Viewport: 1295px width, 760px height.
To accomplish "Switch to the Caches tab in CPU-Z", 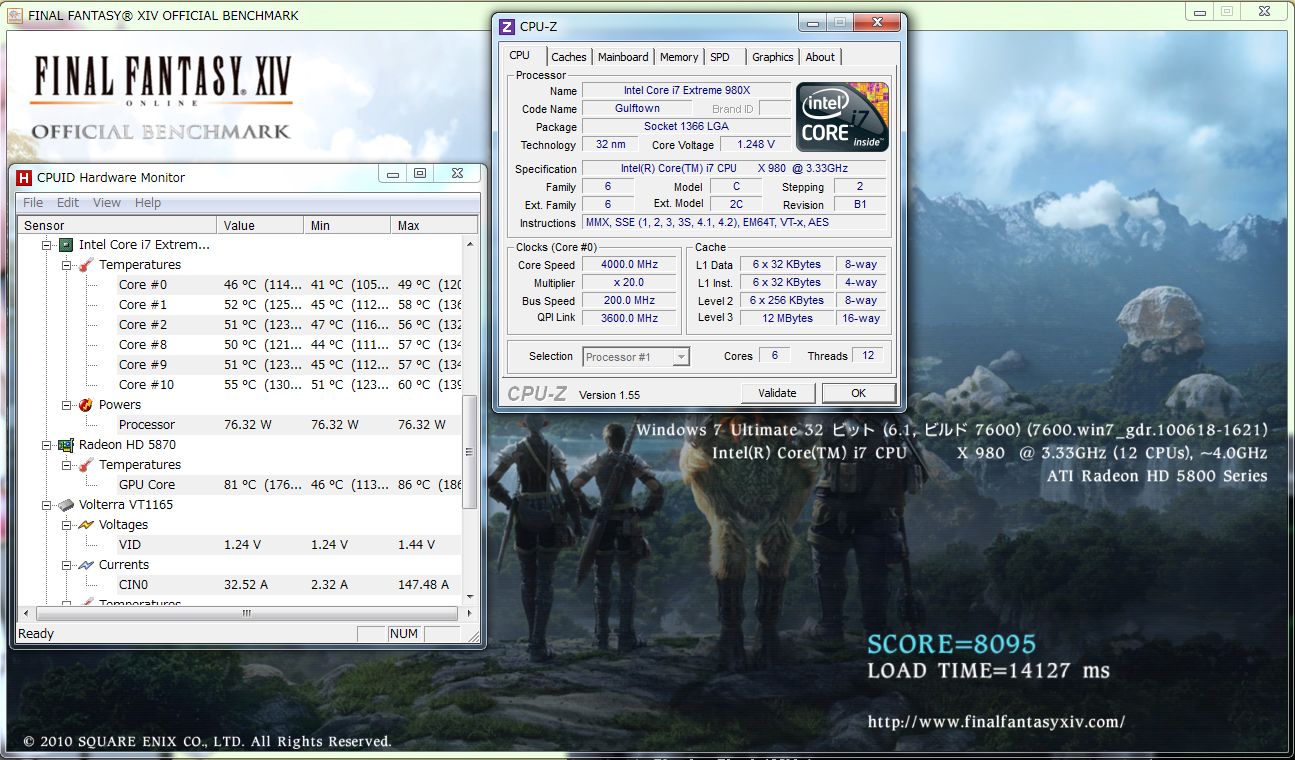I will point(569,57).
